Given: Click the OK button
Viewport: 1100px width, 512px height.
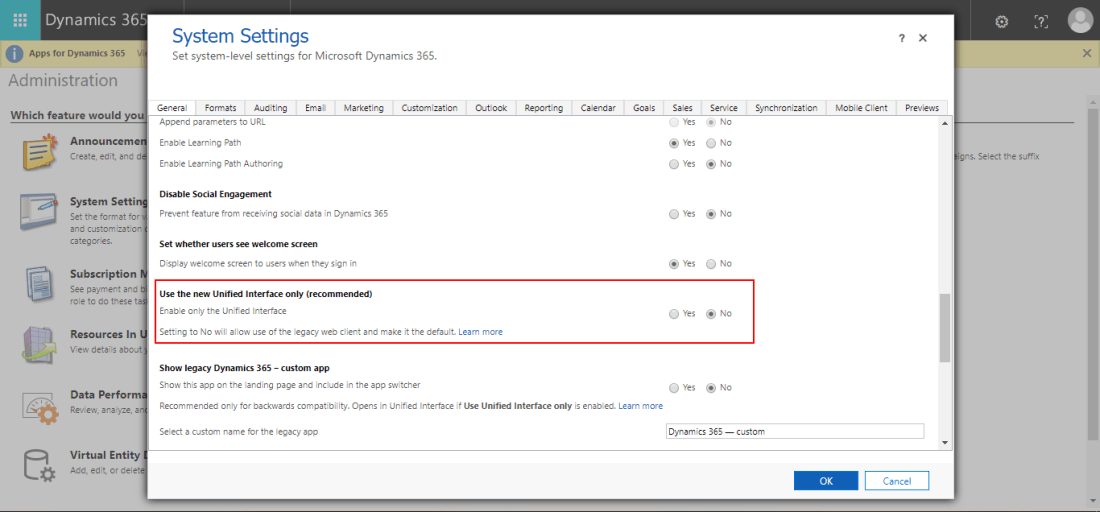Looking at the screenshot, I should pos(825,481).
